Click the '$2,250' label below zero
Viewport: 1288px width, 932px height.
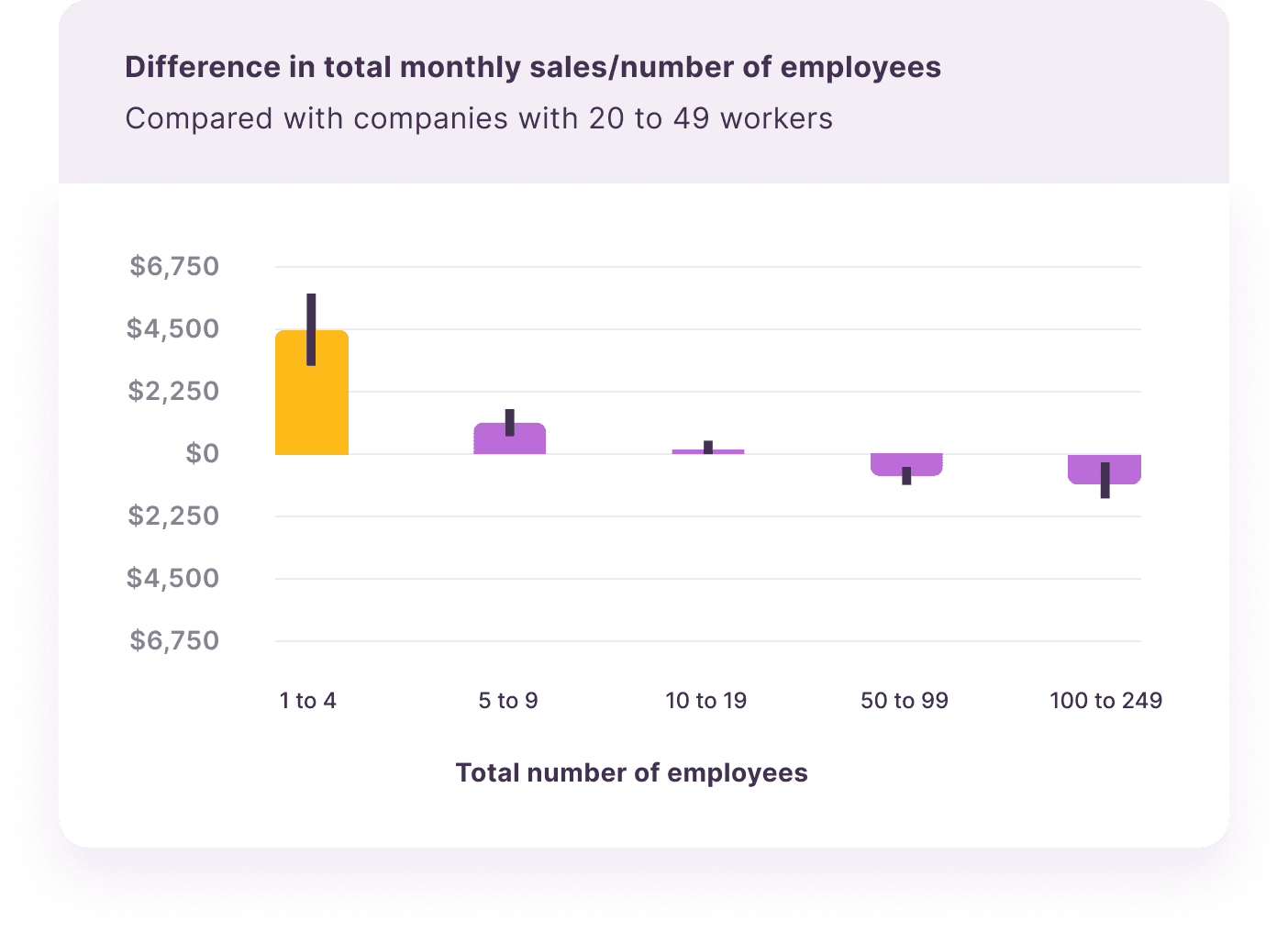pyautogui.click(x=173, y=516)
